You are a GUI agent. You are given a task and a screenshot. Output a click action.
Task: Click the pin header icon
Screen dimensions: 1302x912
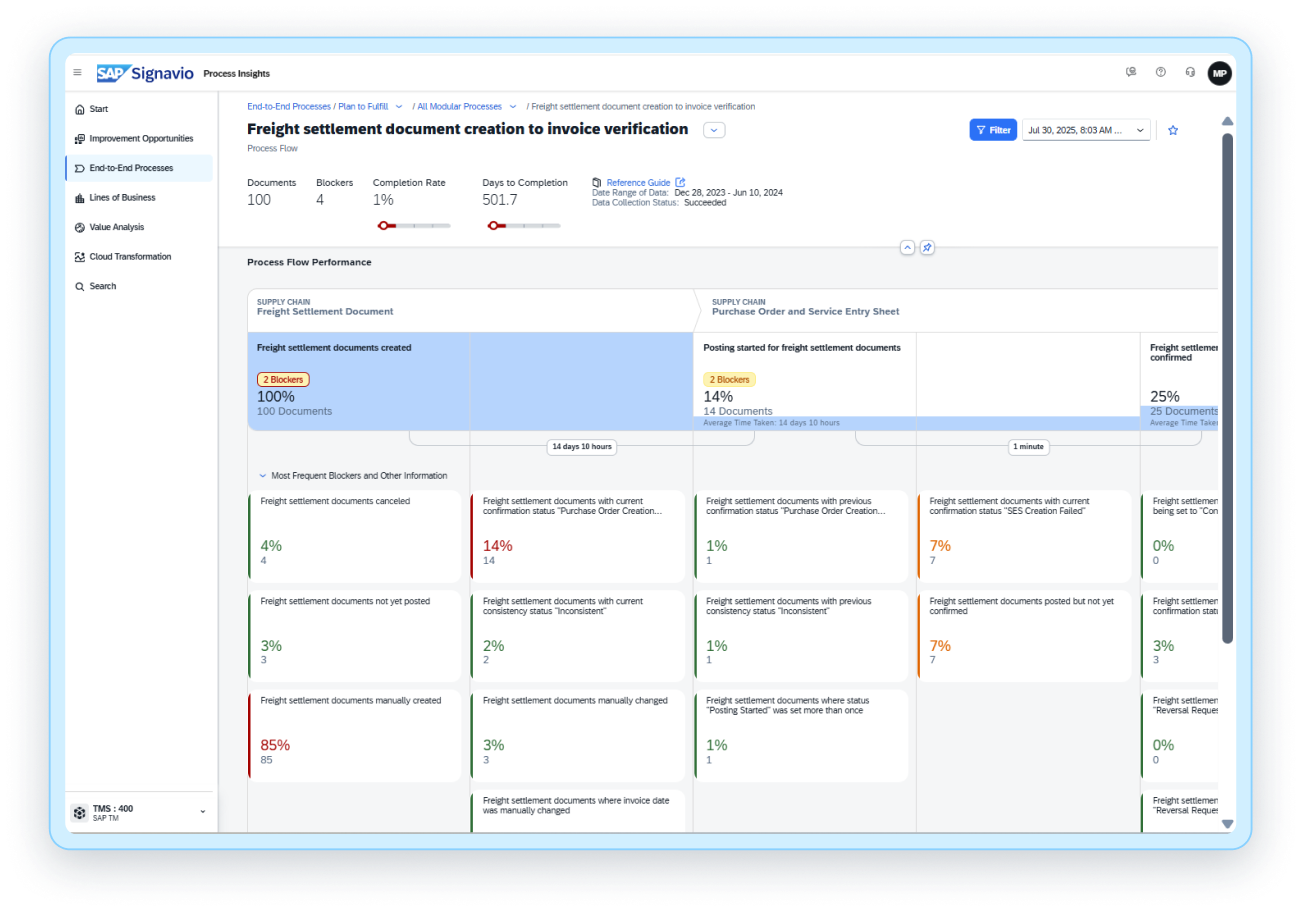click(927, 247)
